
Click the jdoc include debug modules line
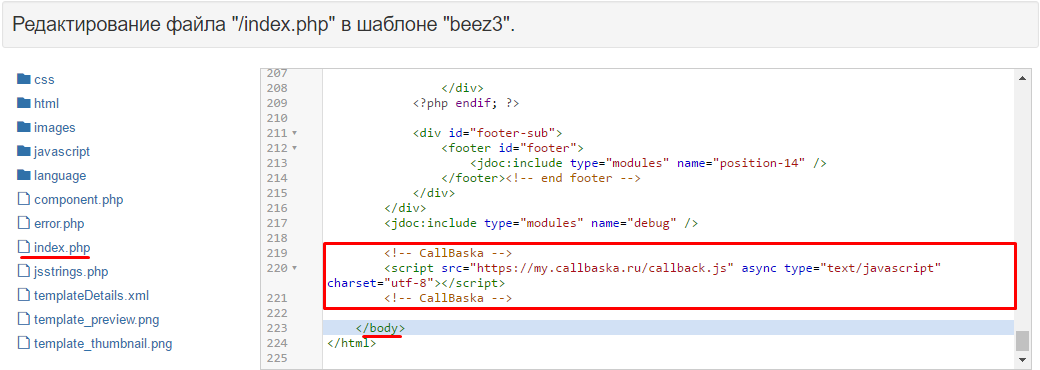[x=541, y=223]
